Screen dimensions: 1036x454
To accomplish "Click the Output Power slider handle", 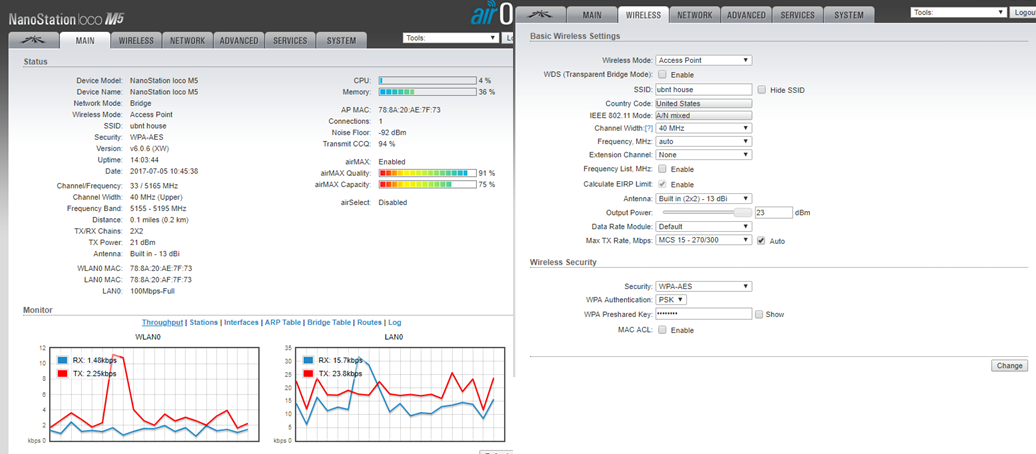I will pos(741,212).
